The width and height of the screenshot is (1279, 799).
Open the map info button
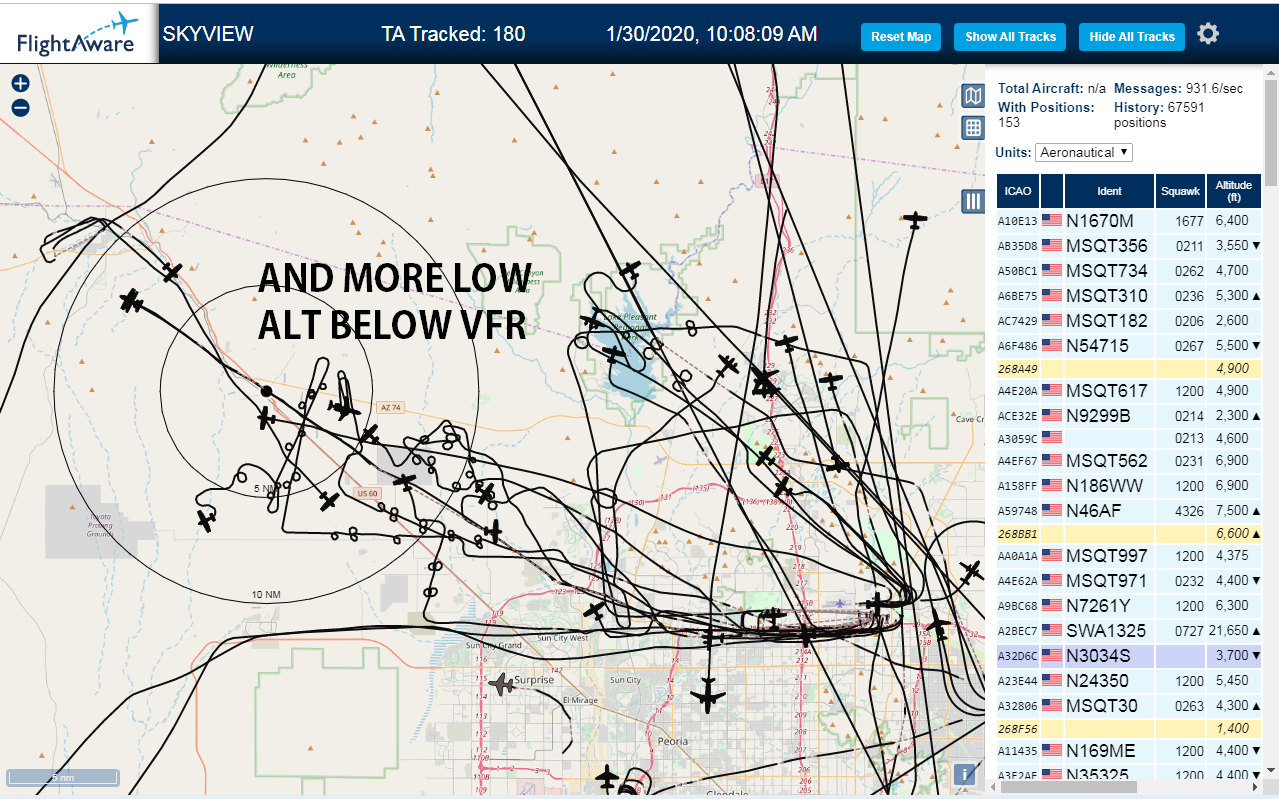point(965,774)
